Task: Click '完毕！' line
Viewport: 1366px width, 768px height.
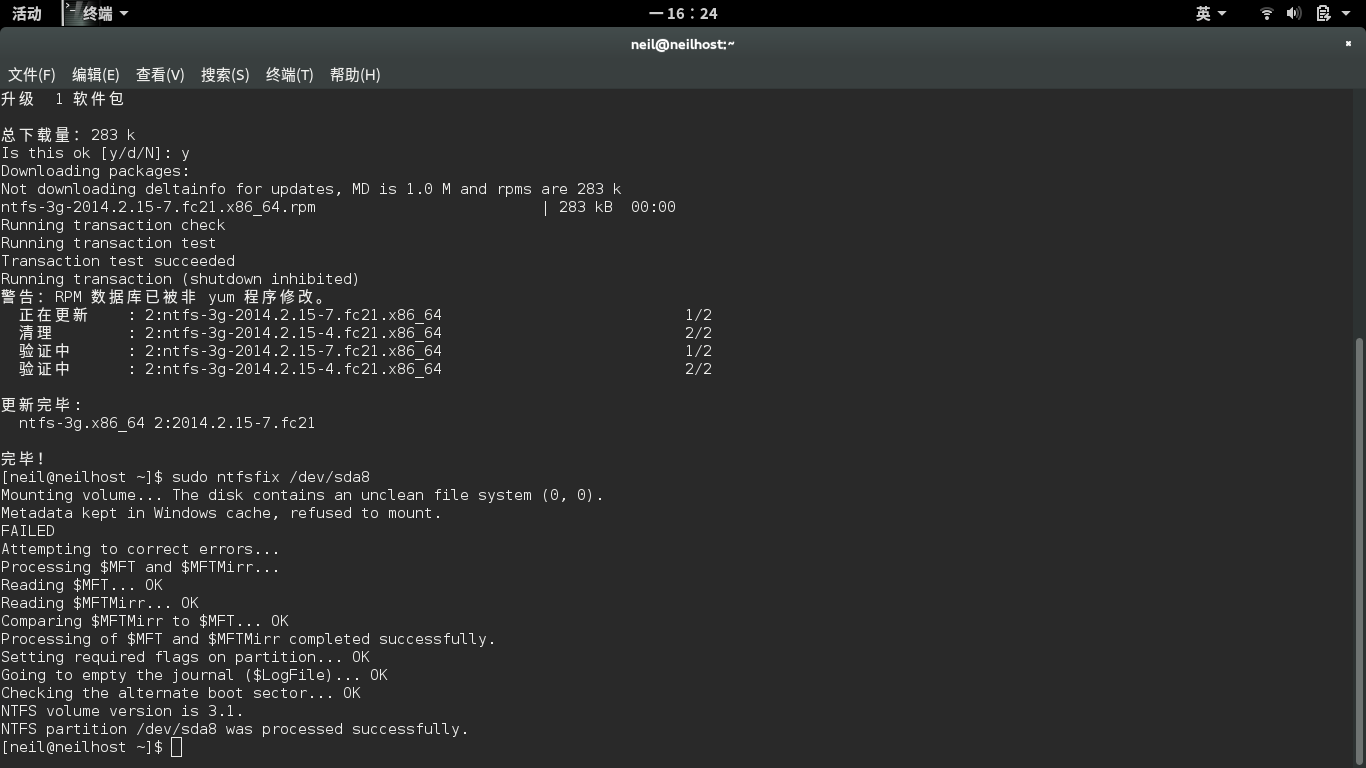Action: pos(23,459)
